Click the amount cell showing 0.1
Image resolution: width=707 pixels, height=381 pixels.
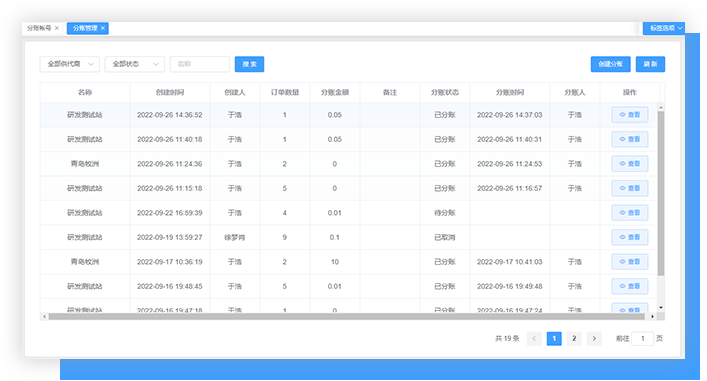(x=335, y=237)
